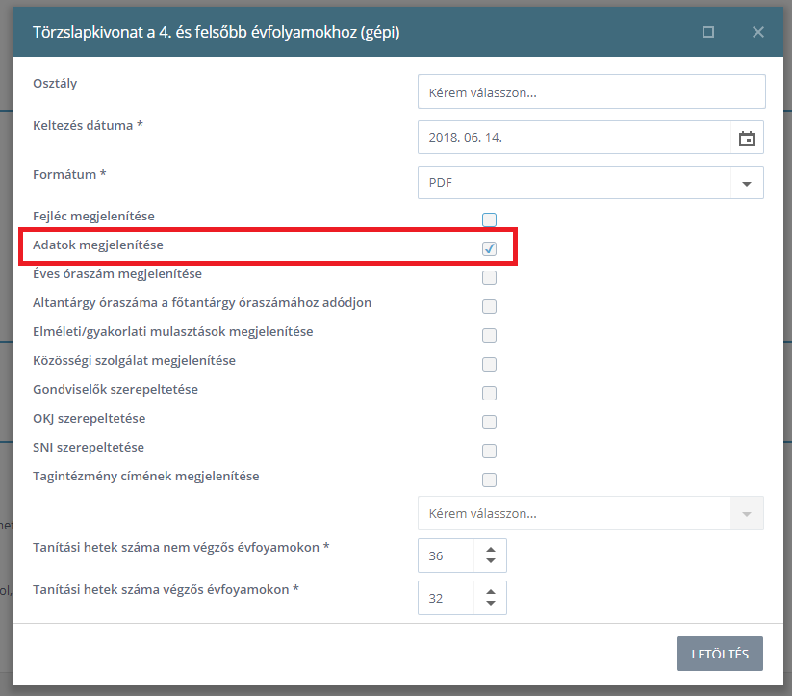Check the SNI szerepeltetése box
Viewport: 792px width, 696px height.
pos(489,451)
